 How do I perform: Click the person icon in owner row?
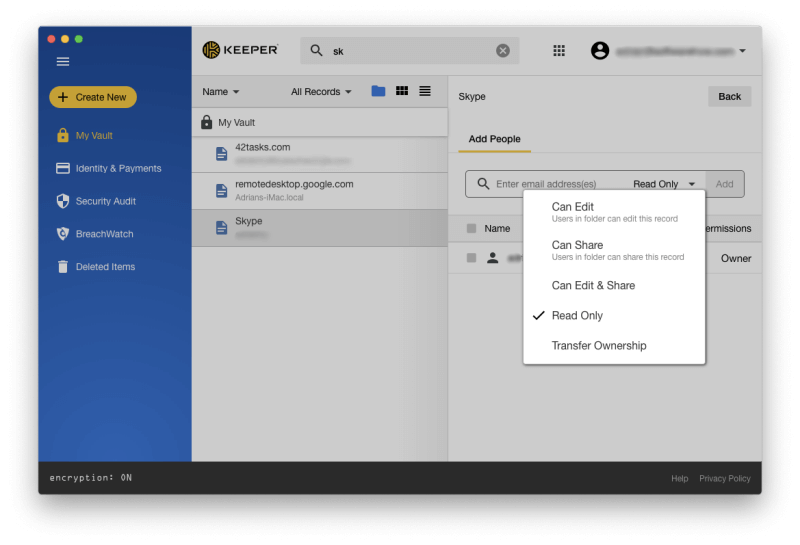492,258
